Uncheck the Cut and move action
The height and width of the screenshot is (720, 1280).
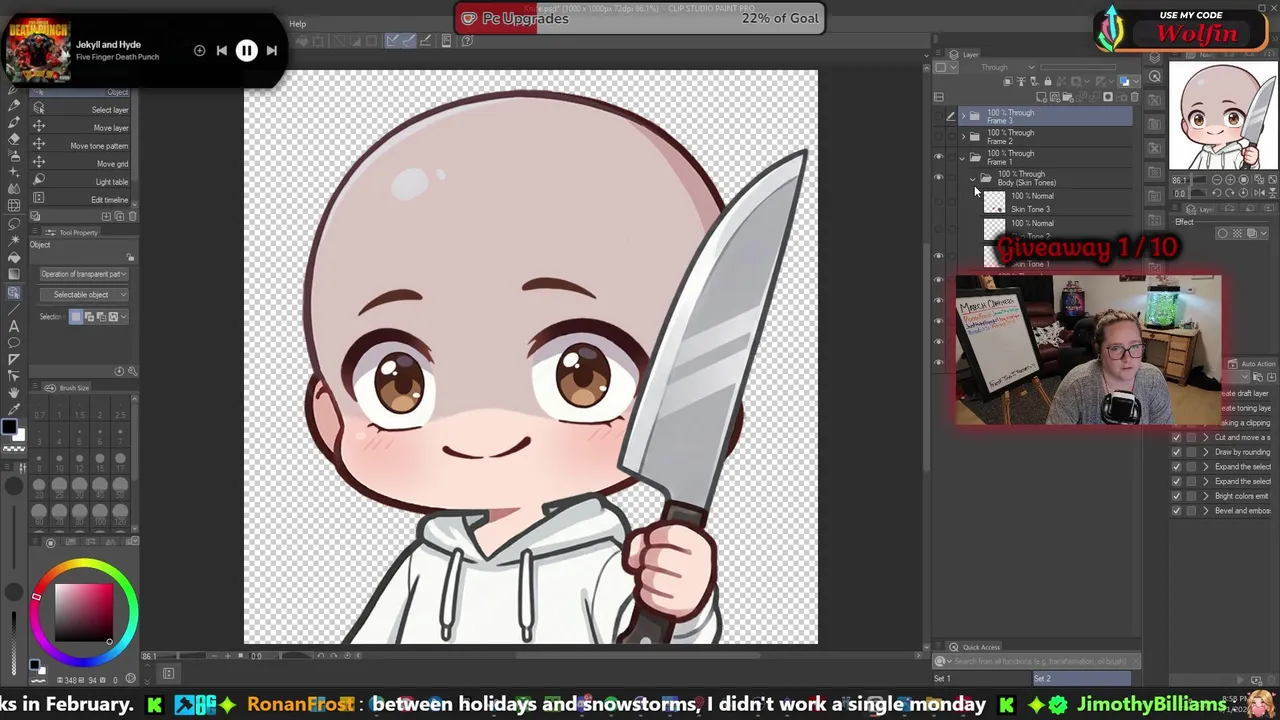click(1176, 437)
